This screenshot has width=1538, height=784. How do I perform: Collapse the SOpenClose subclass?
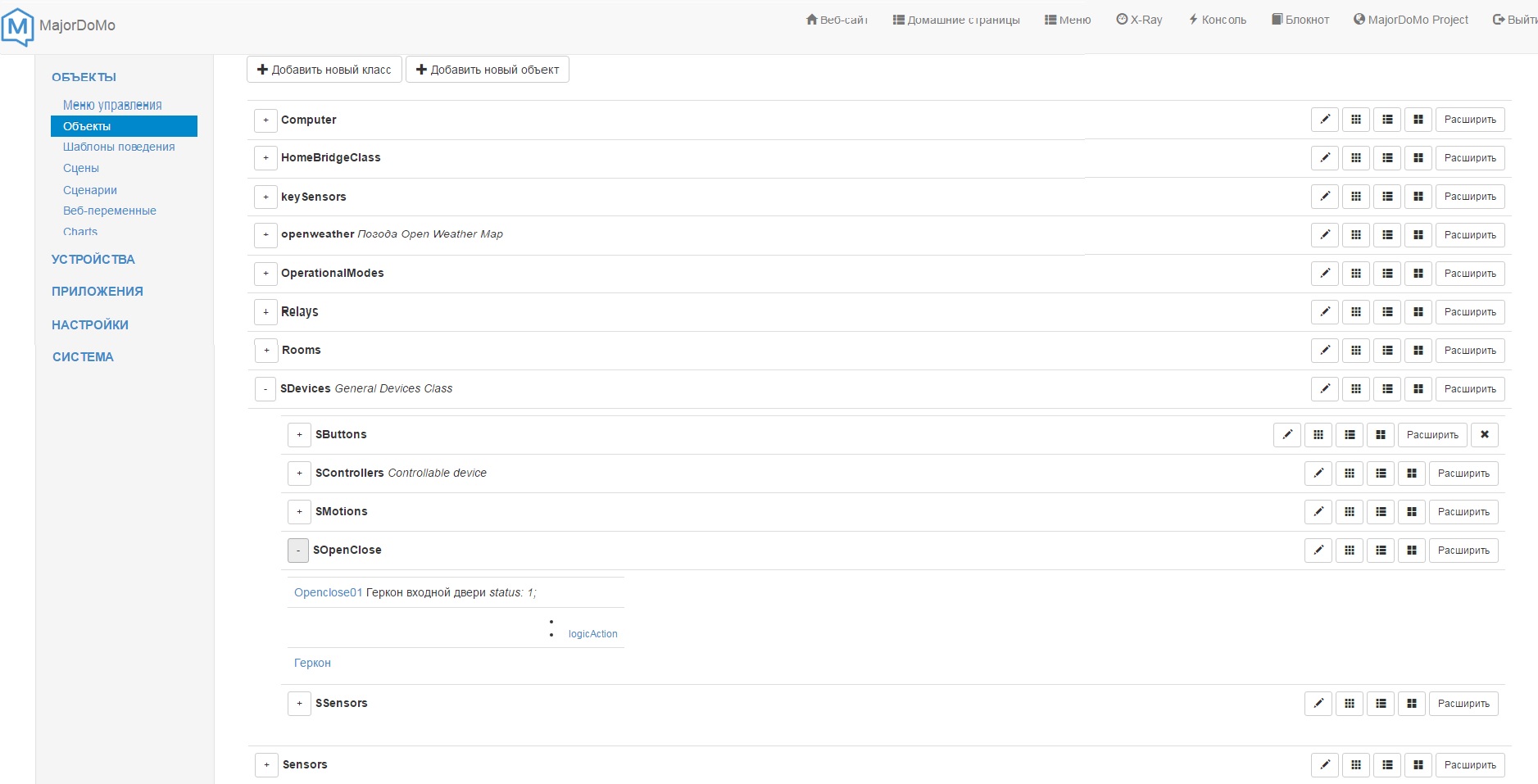tap(298, 551)
